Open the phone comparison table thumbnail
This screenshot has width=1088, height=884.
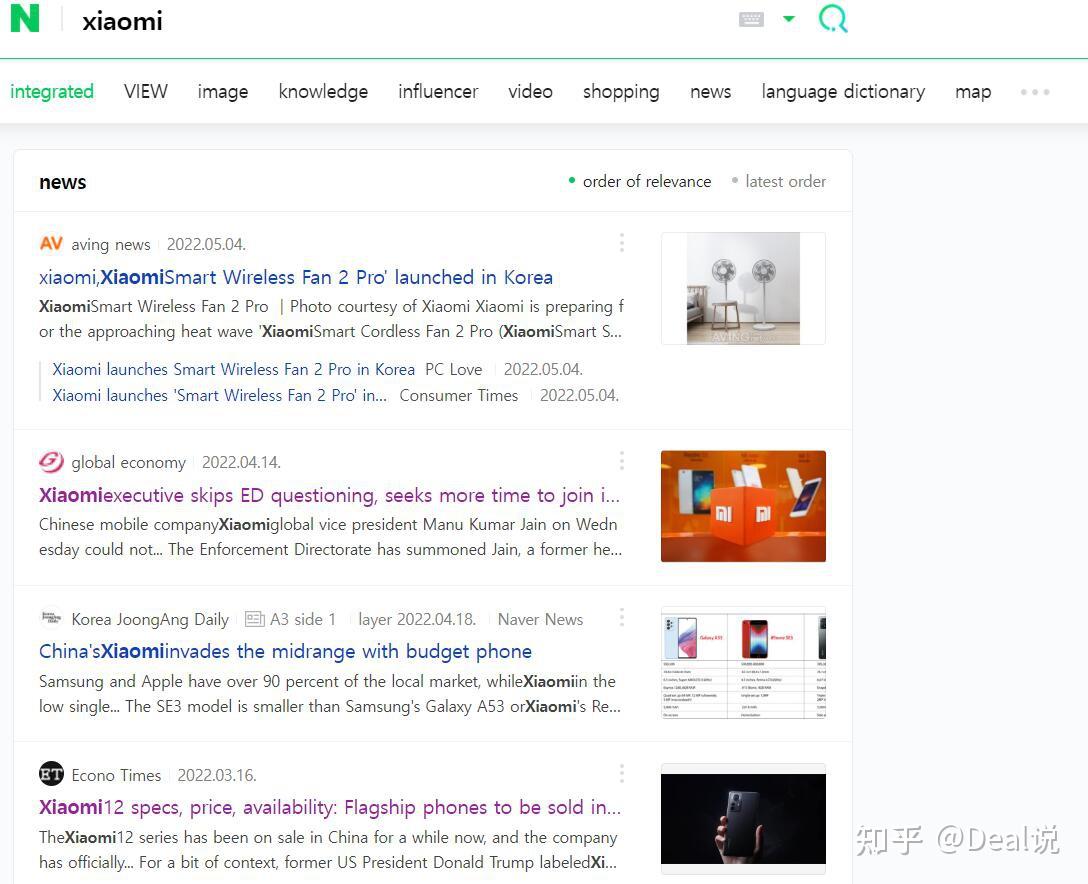click(x=743, y=663)
